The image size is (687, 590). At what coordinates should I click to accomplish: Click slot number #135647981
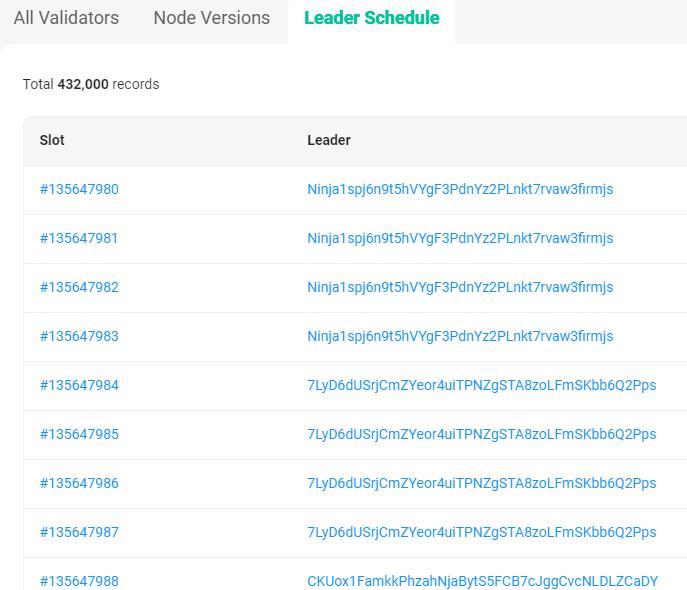(79, 238)
